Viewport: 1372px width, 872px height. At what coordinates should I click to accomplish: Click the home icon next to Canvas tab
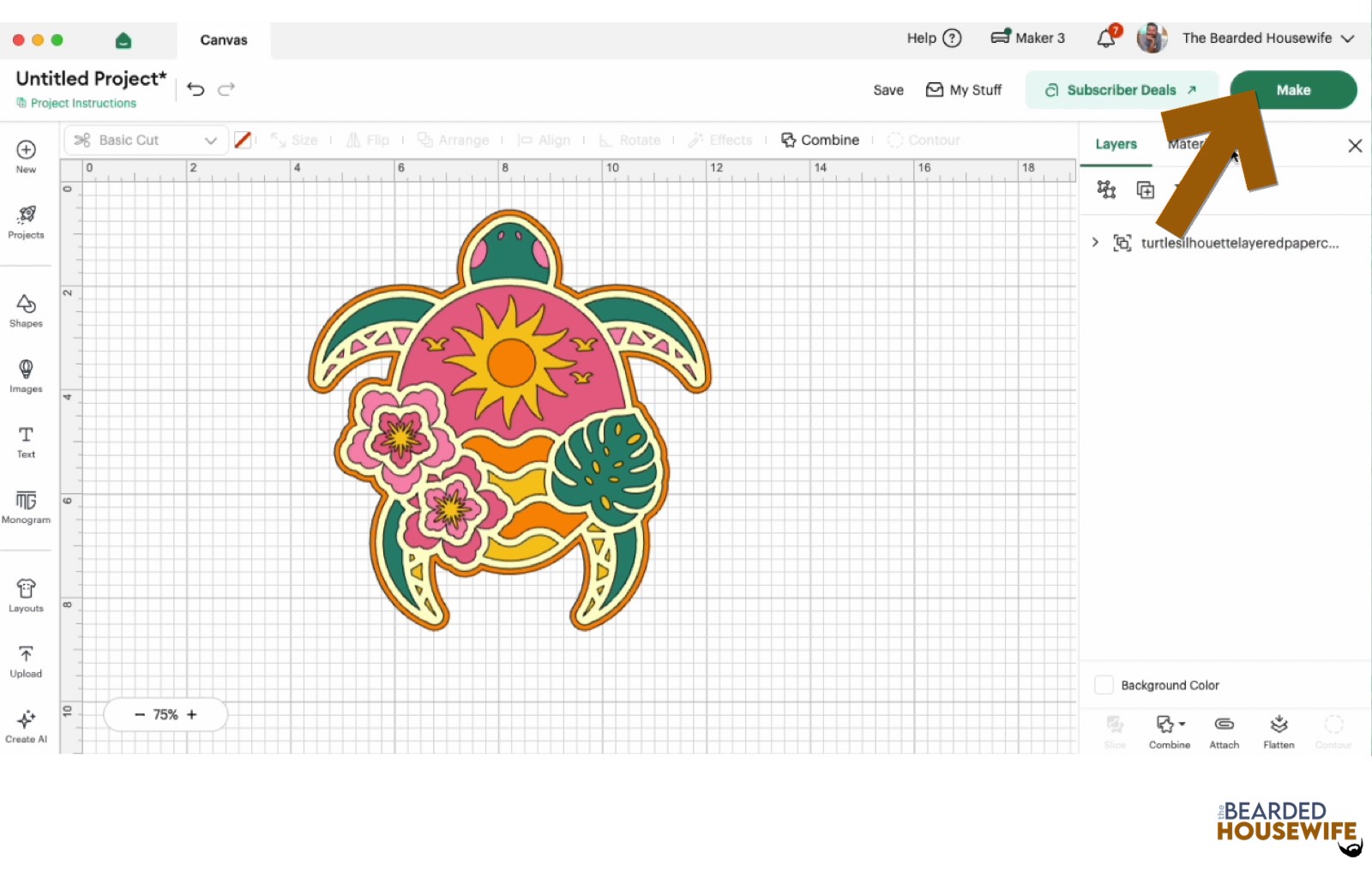(123, 40)
